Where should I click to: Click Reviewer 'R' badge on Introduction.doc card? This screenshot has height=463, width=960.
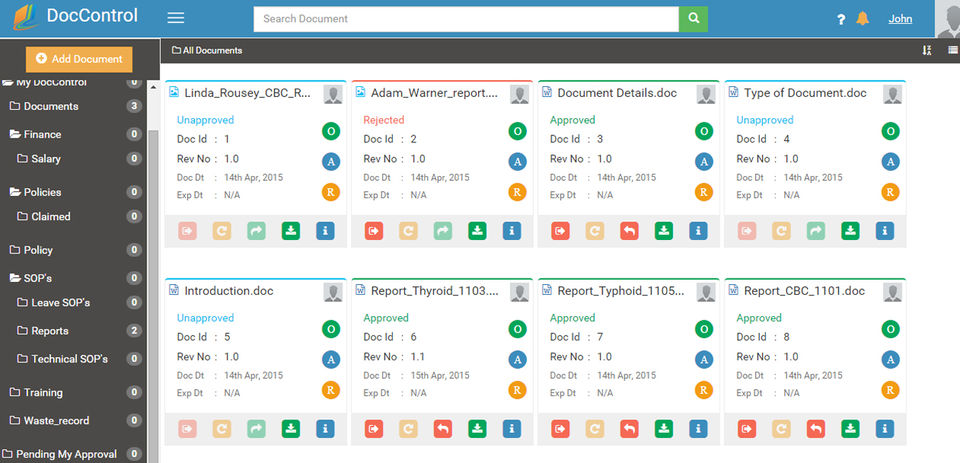331,390
